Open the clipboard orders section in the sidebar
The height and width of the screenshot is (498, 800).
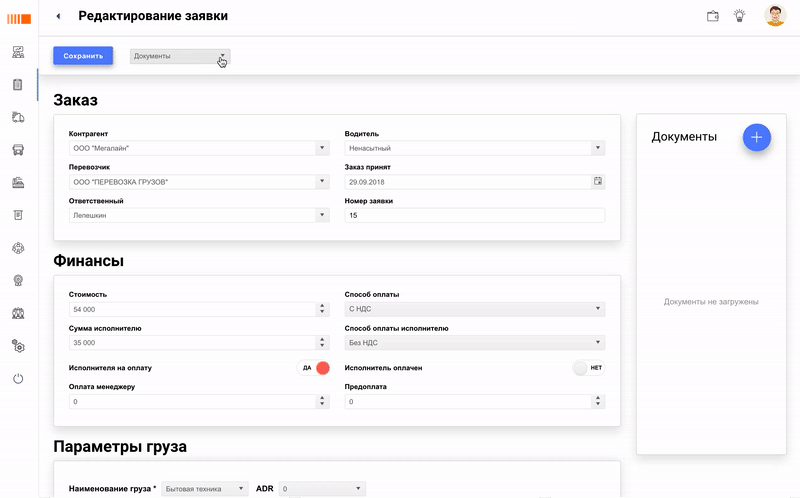pyautogui.click(x=18, y=85)
